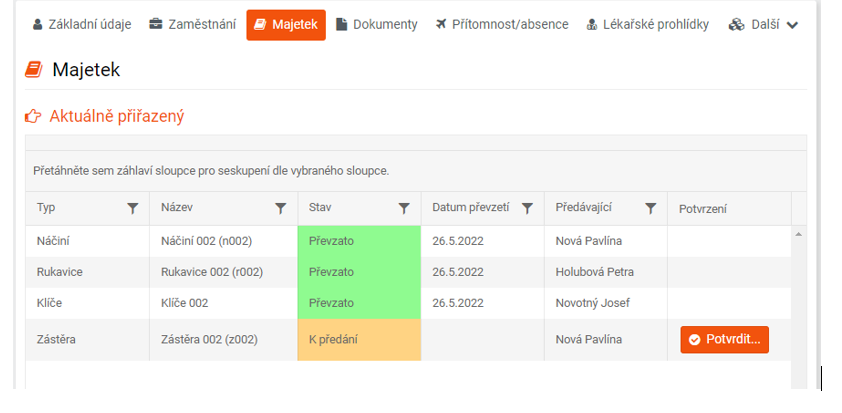This screenshot has width=842, height=413.
Task: Click the Náčiní type cell
Action: click(x=88, y=241)
